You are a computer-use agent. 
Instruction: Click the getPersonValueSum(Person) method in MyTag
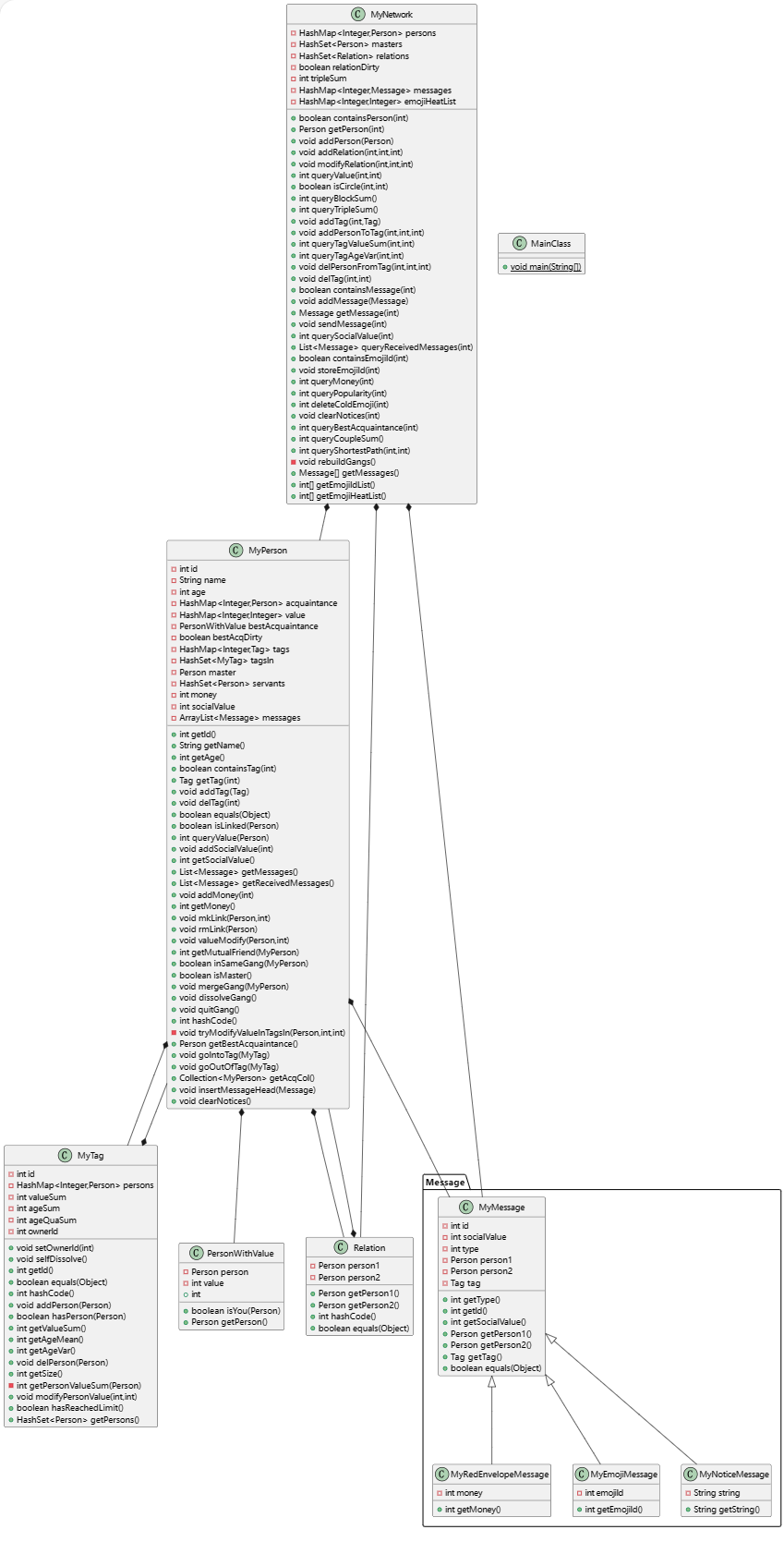click(78, 1386)
